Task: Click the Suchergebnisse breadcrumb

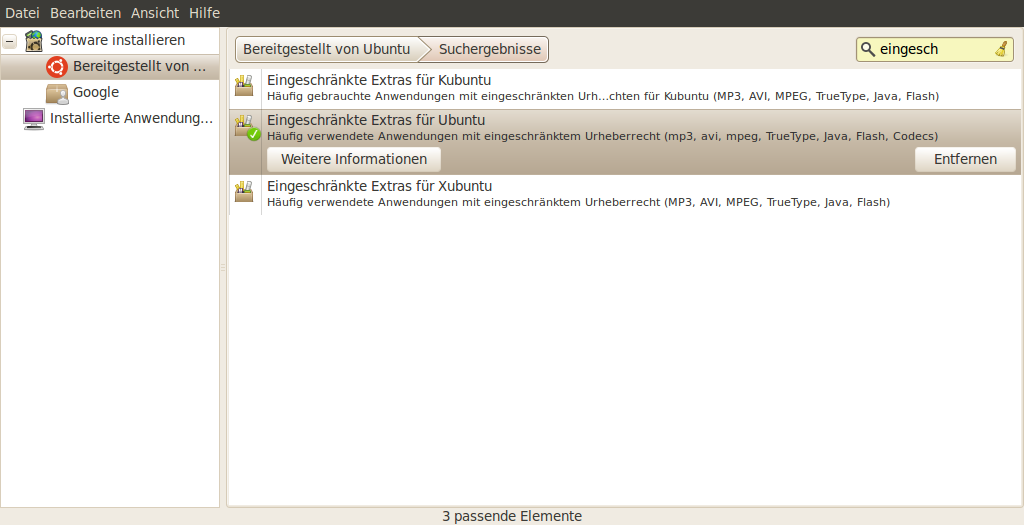Action: click(490, 49)
